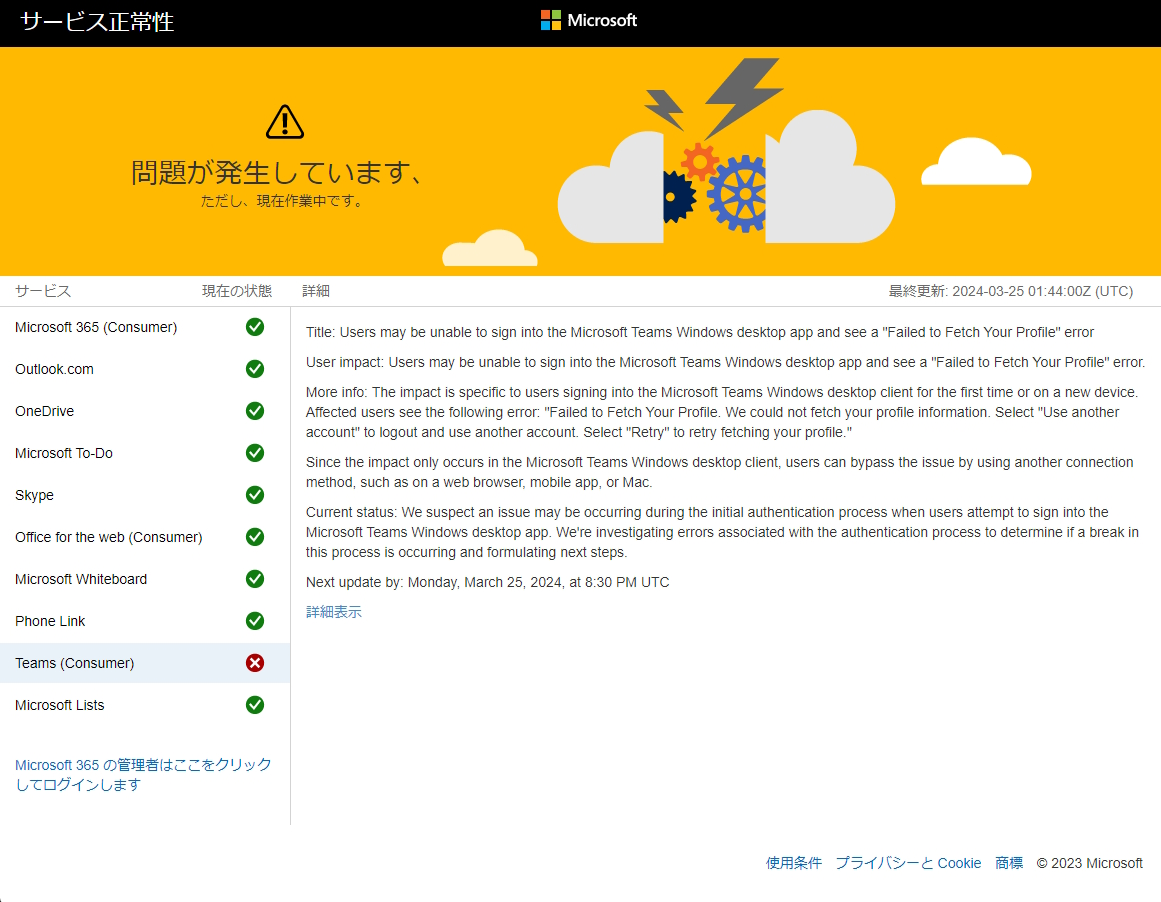The height and width of the screenshot is (902, 1161).
Task: Click the status icon for Microsoft To-Do
Action: click(255, 453)
